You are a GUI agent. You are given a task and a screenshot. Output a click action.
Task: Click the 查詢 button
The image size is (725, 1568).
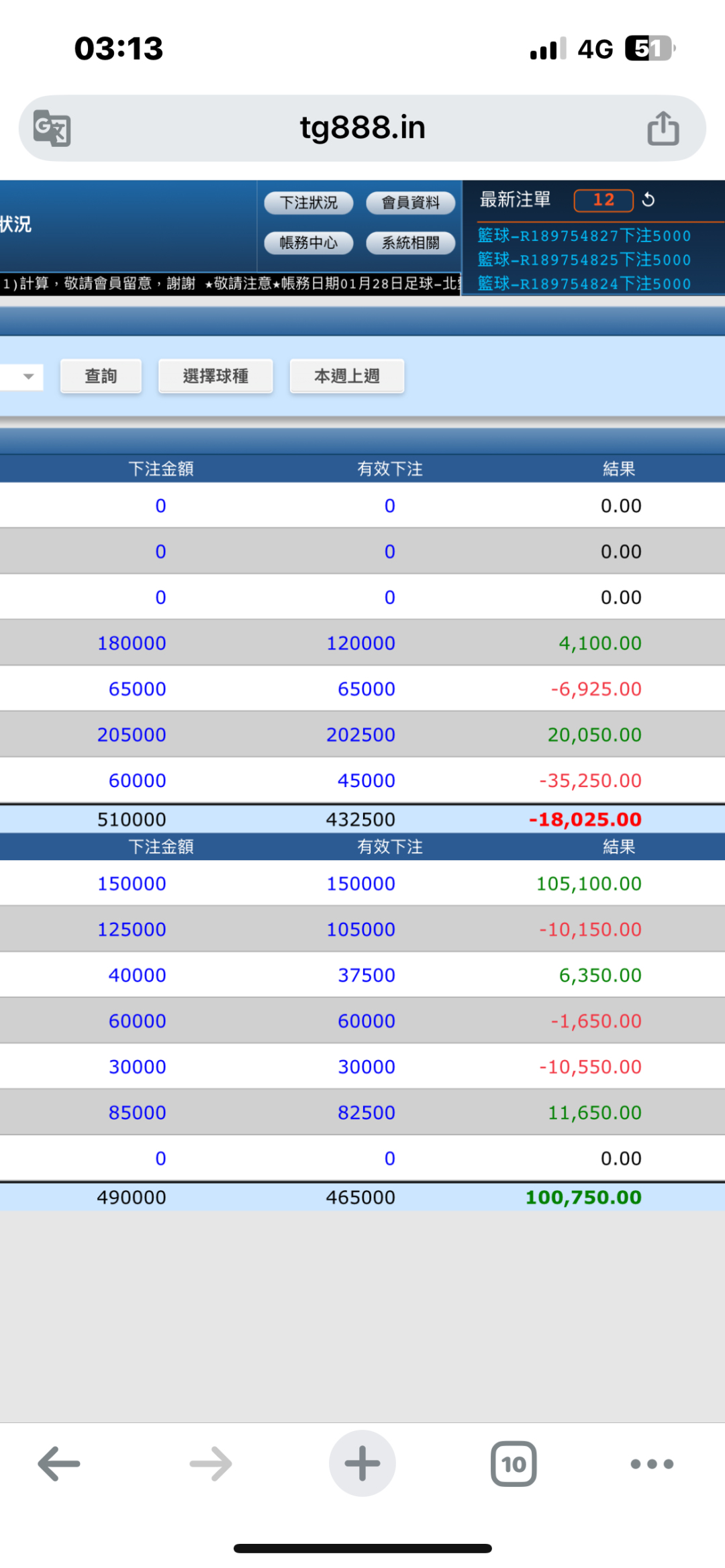click(101, 376)
